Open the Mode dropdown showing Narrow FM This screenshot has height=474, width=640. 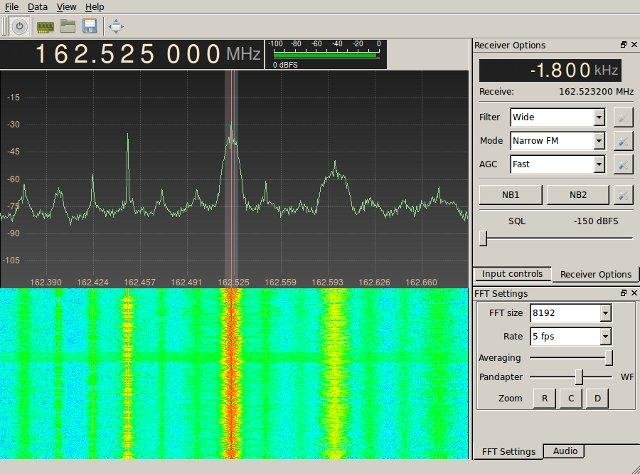coord(557,141)
